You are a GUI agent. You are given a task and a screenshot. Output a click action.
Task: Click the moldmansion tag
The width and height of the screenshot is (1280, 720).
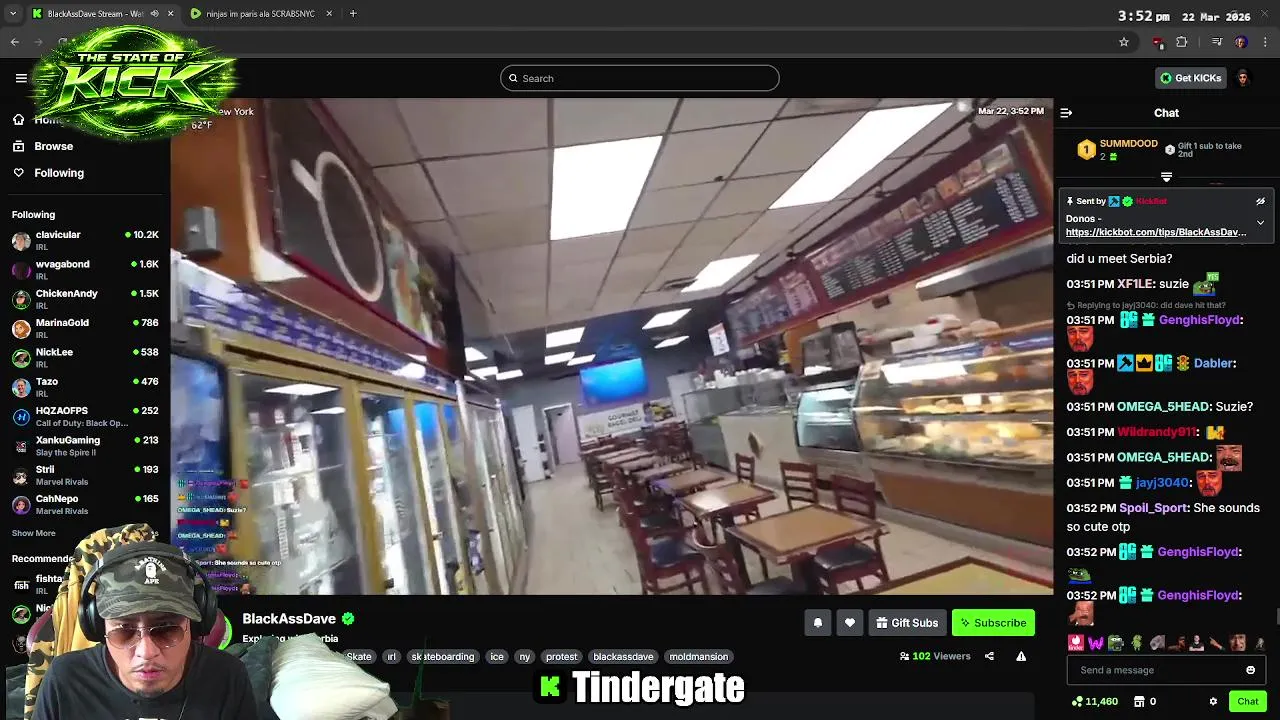pos(699,657)
